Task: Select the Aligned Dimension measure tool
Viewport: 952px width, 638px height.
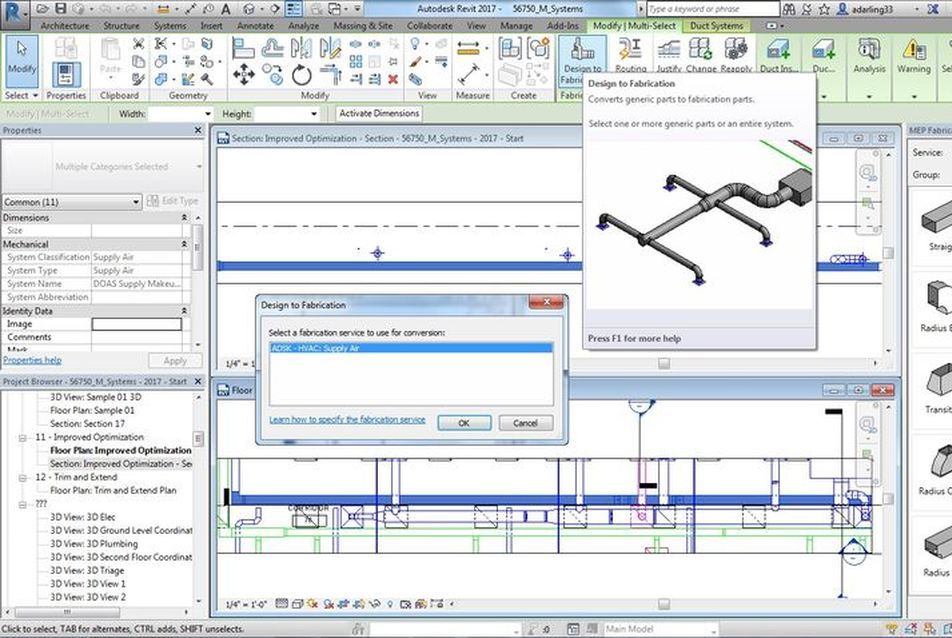Action: coord(468,48)
